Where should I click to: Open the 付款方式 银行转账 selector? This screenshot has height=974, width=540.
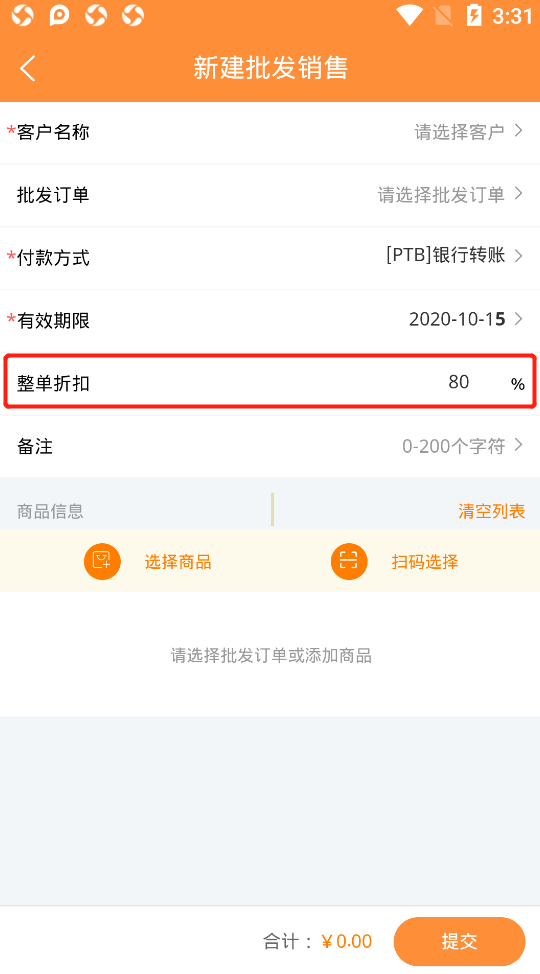click(x=270, y=258)
